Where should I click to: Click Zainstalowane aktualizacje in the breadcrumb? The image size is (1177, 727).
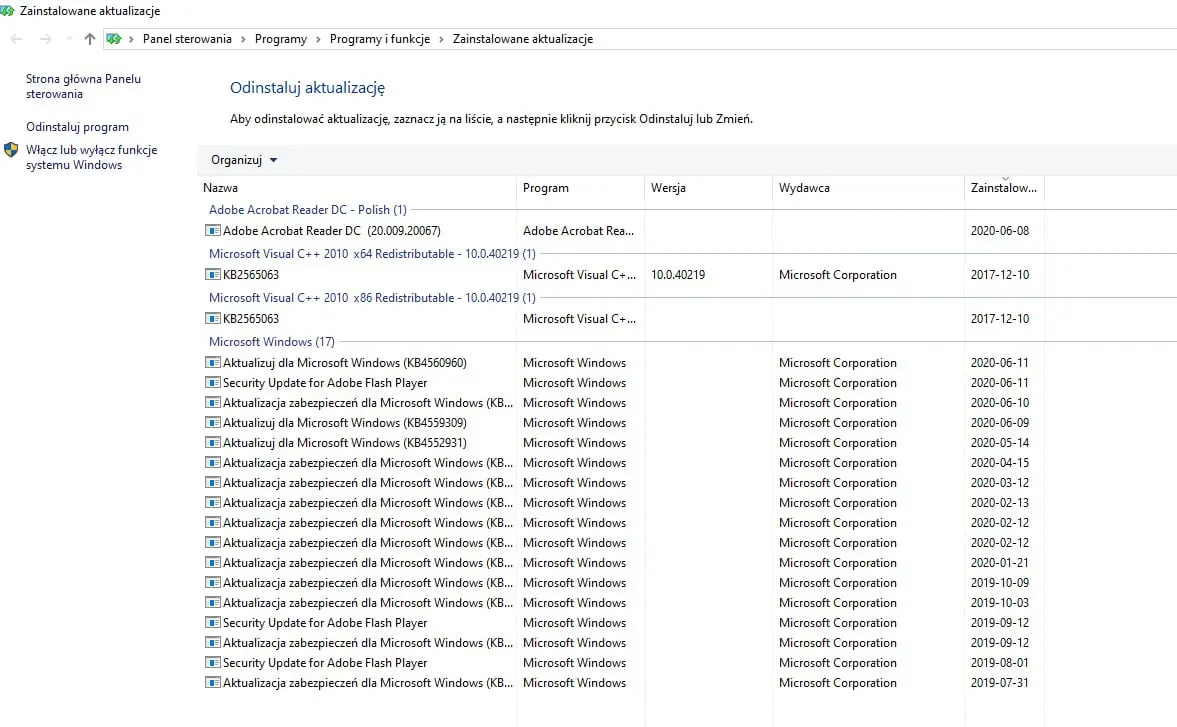click(522, 39)
